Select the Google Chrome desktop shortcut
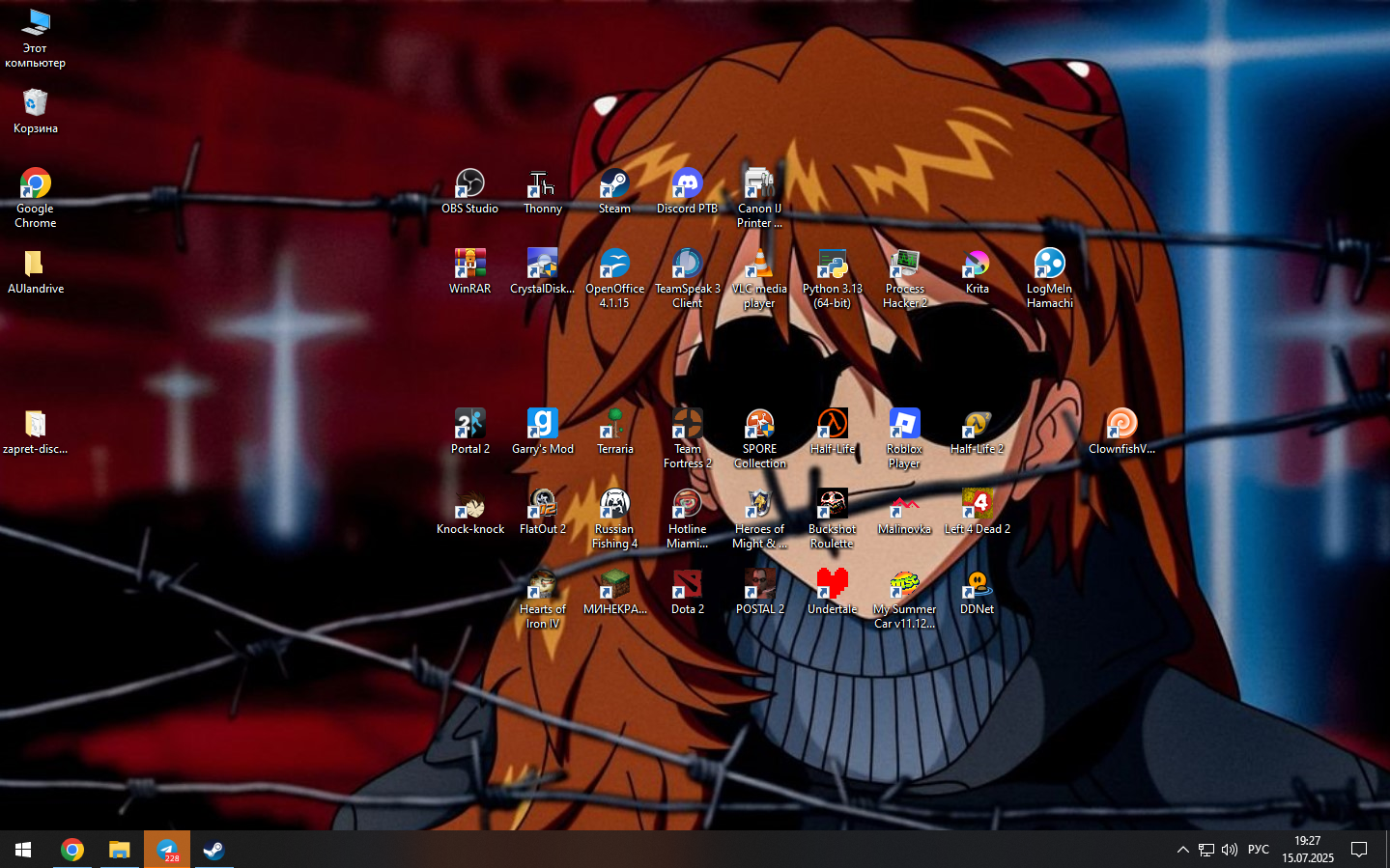The height and width of the screenshot is (868, 1390). [x=36, y=198]
